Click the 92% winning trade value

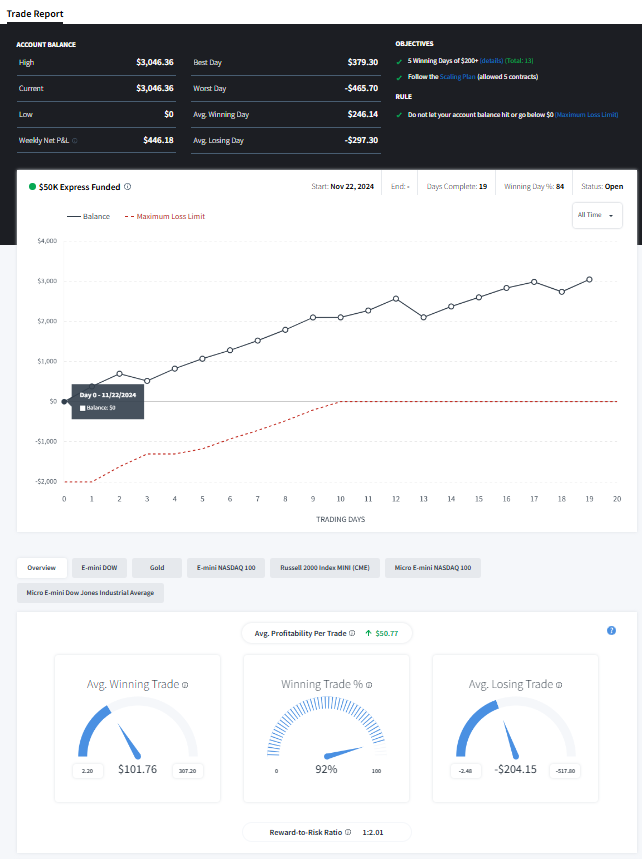pyautogui.click(x=326, y=769)
